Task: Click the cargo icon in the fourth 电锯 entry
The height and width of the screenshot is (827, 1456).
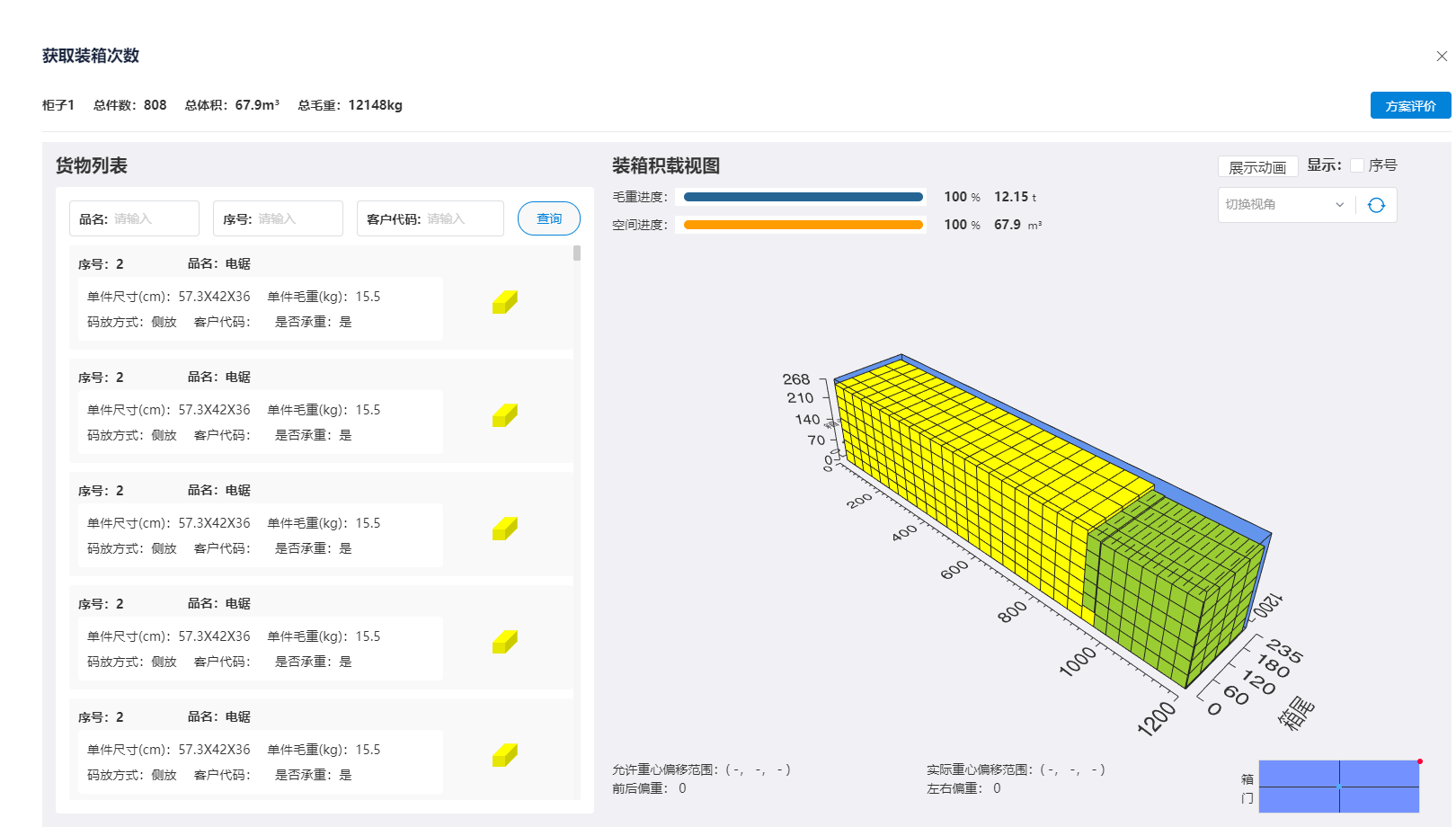Action: 504,642
